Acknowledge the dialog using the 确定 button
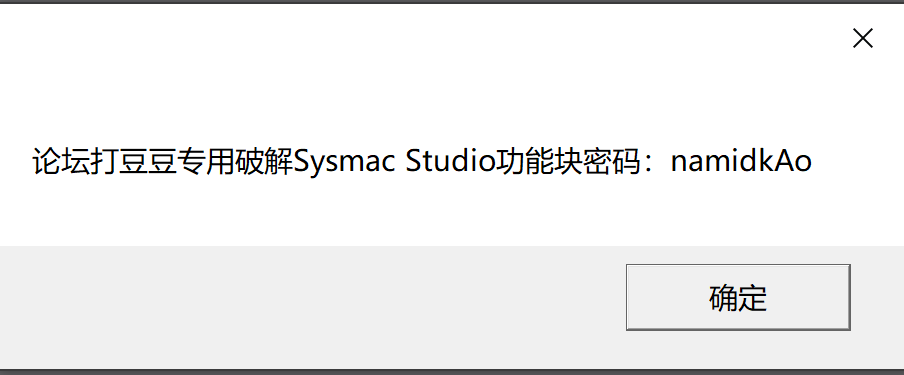The image size is (904, 375). 738,297
